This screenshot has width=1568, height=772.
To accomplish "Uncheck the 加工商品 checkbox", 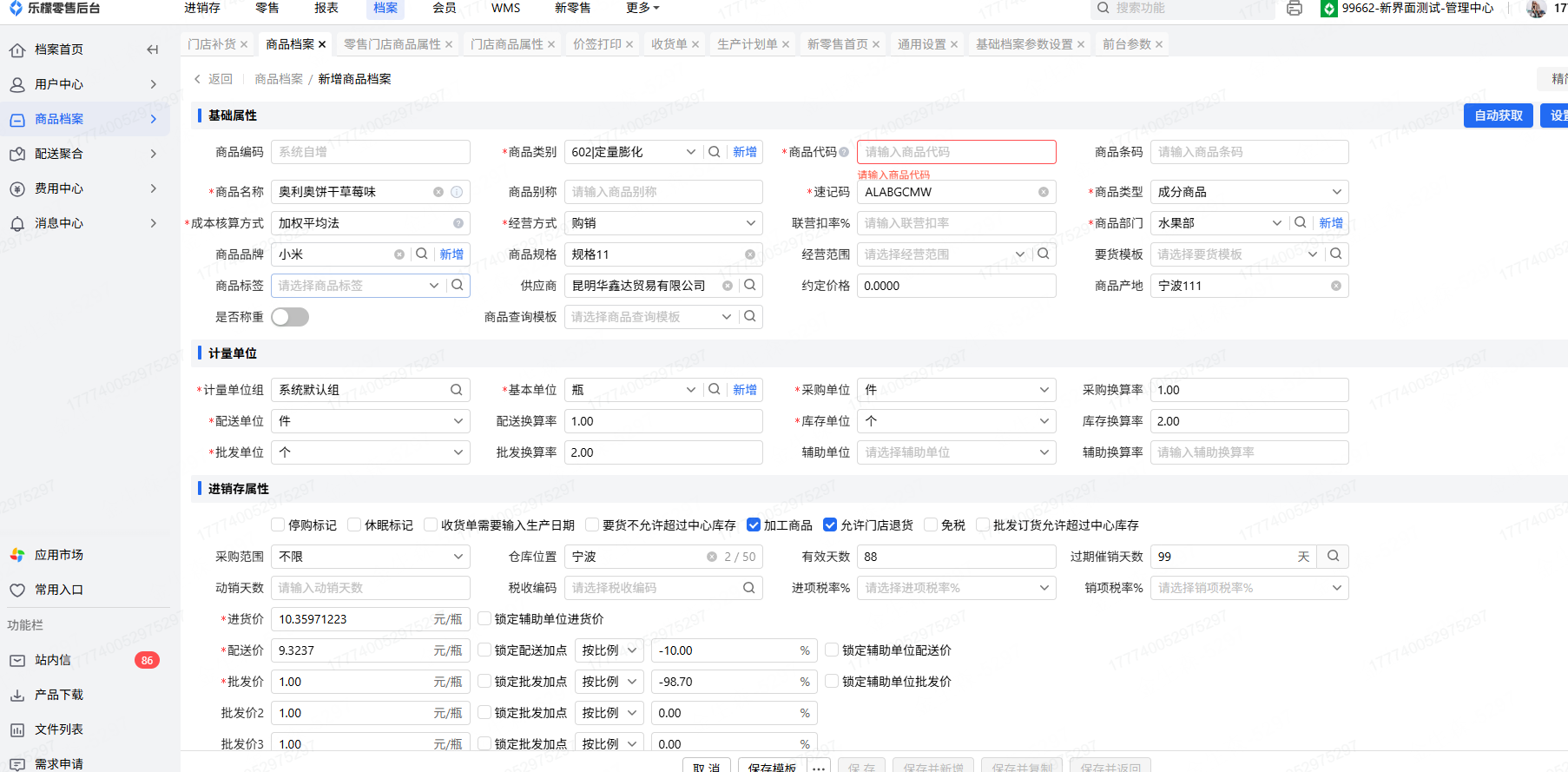I will 754,525.
